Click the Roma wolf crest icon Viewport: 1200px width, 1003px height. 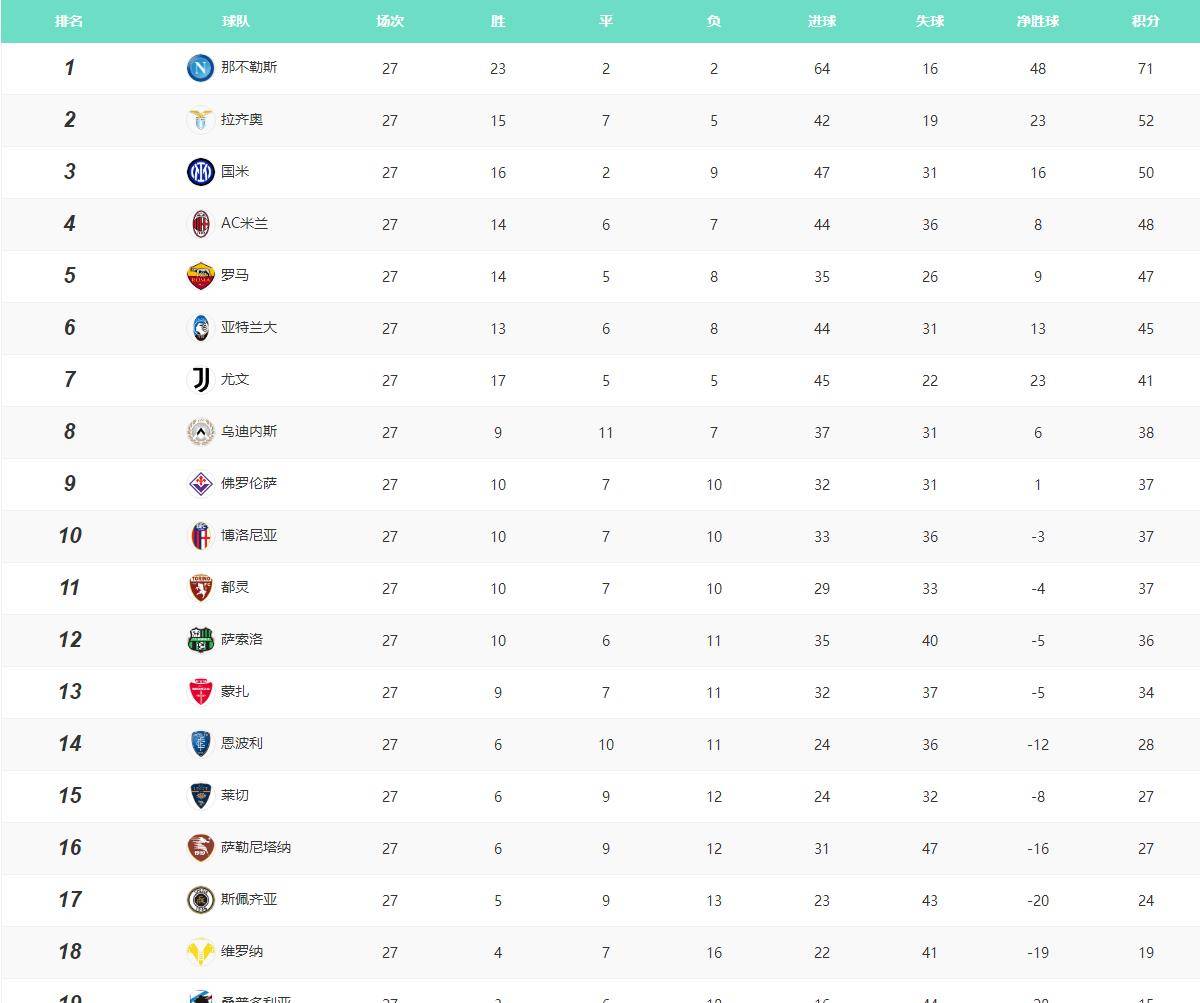coord(200,276)
